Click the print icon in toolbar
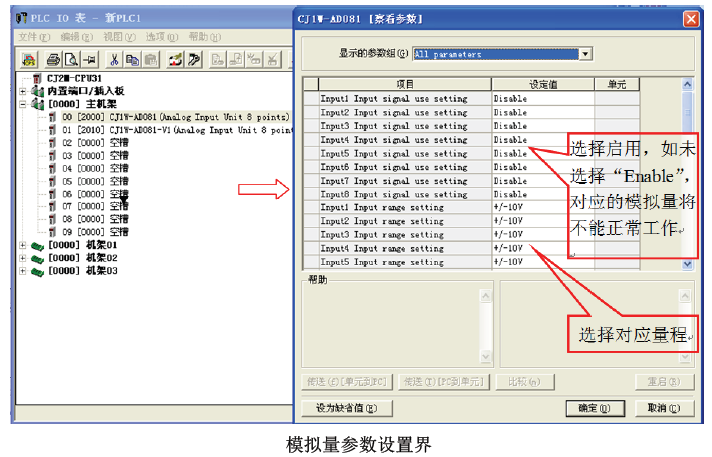Image resolution: width=712 pixels, height=457 pixels. (x=54, y=60)
